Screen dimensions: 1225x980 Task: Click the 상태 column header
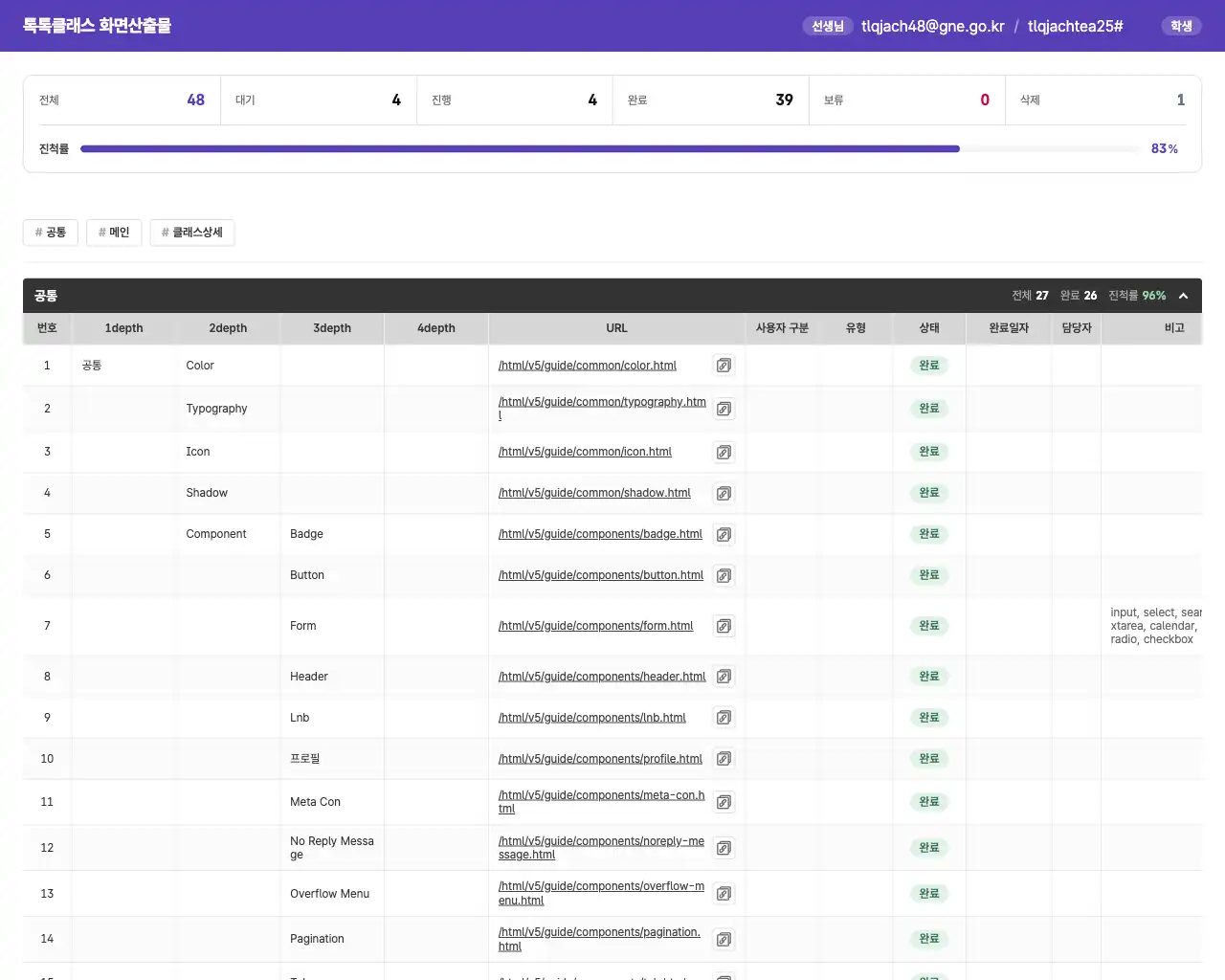tap(929, 328)
